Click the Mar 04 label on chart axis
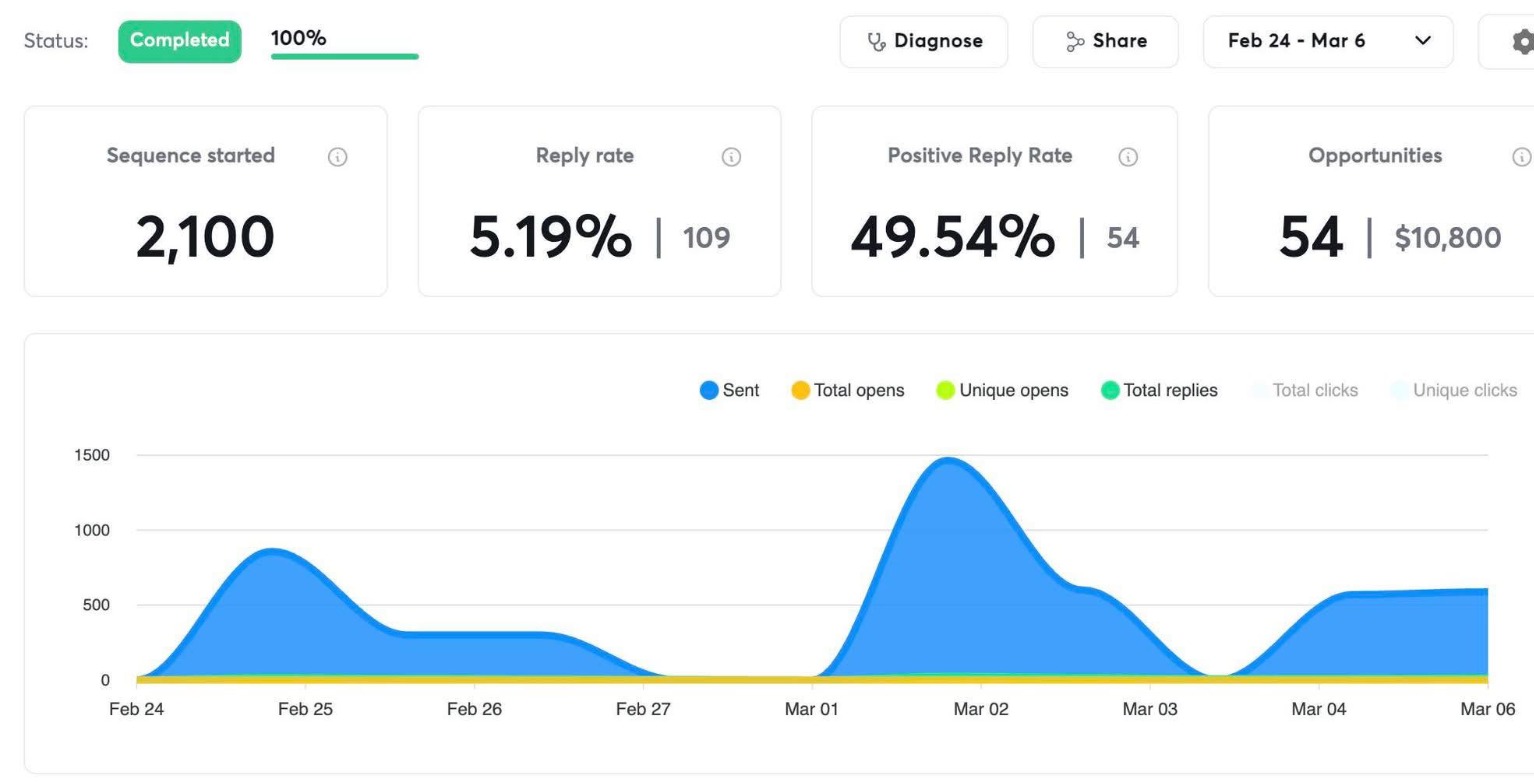Viewport: 1534px width, 783px height. pyautogui.click(x=1319, y=709)
